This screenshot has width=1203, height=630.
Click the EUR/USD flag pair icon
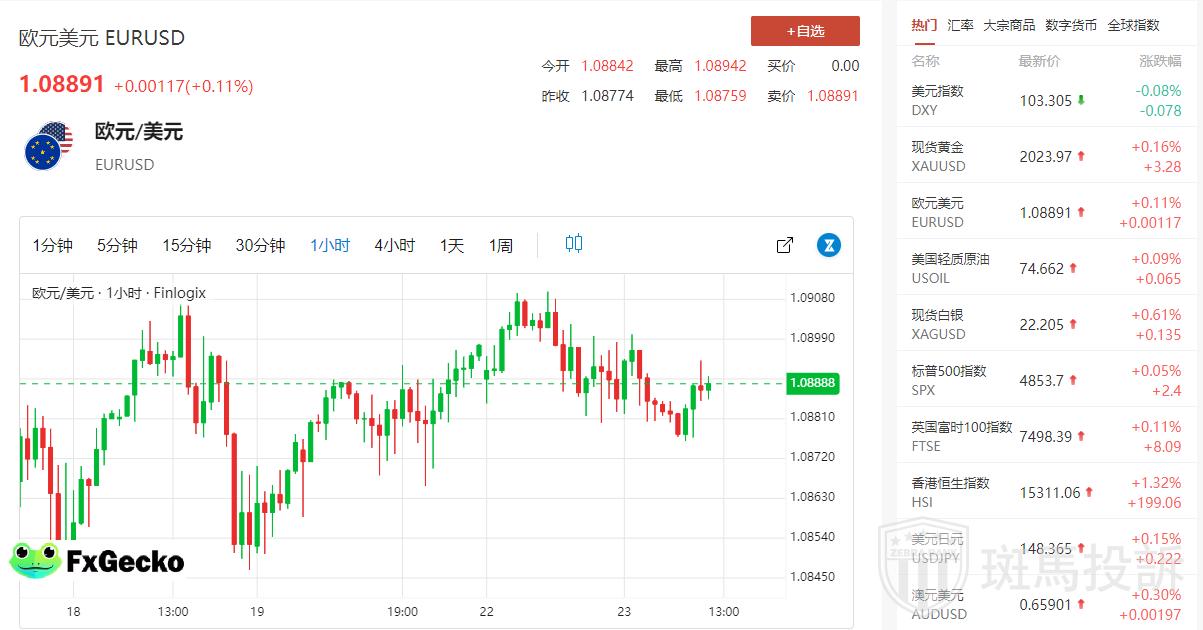pos(48,146)
